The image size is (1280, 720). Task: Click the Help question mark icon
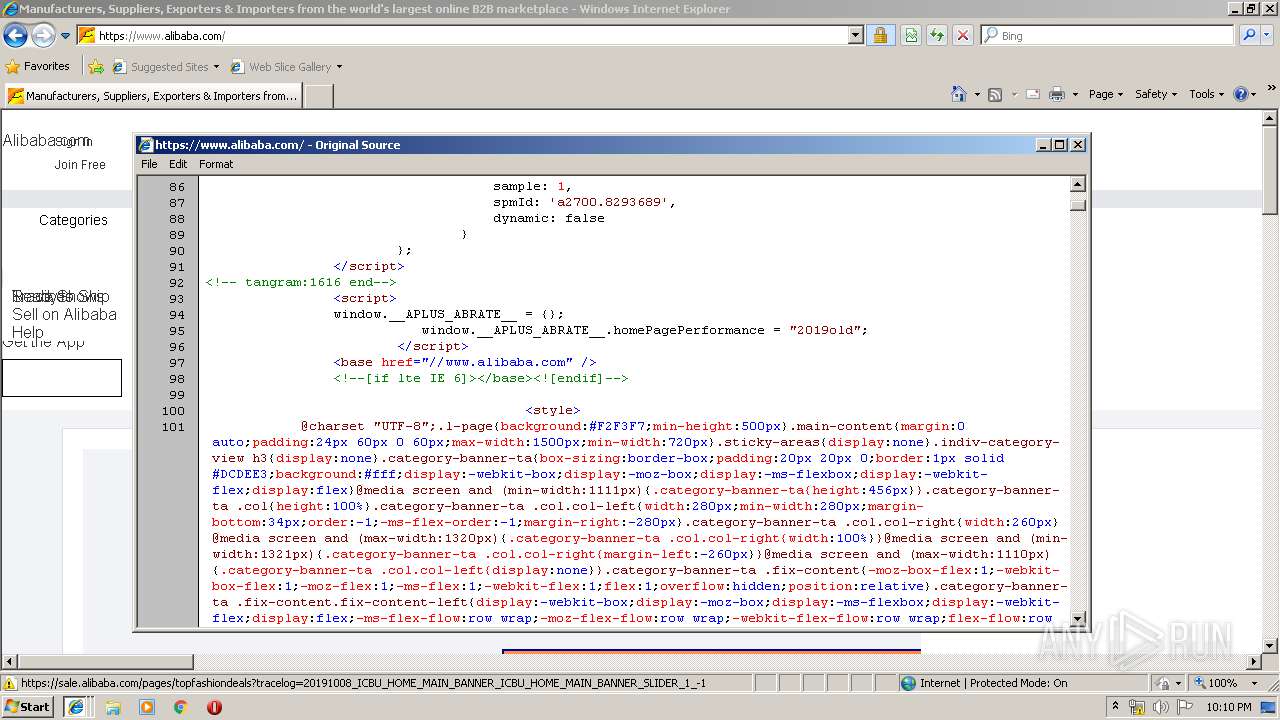point(1241,94)
